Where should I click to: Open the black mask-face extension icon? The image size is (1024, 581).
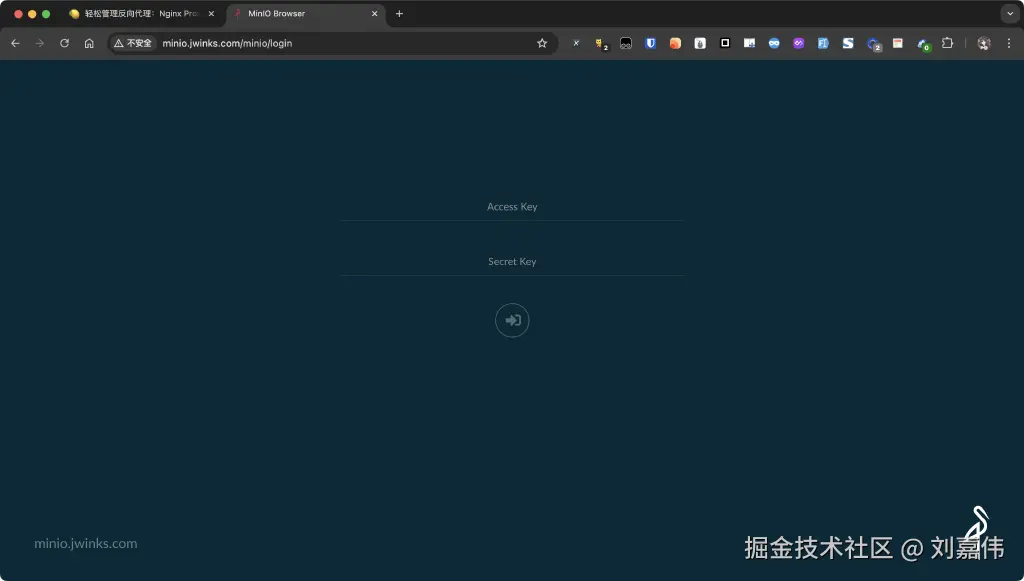click(x=626, y=43)
